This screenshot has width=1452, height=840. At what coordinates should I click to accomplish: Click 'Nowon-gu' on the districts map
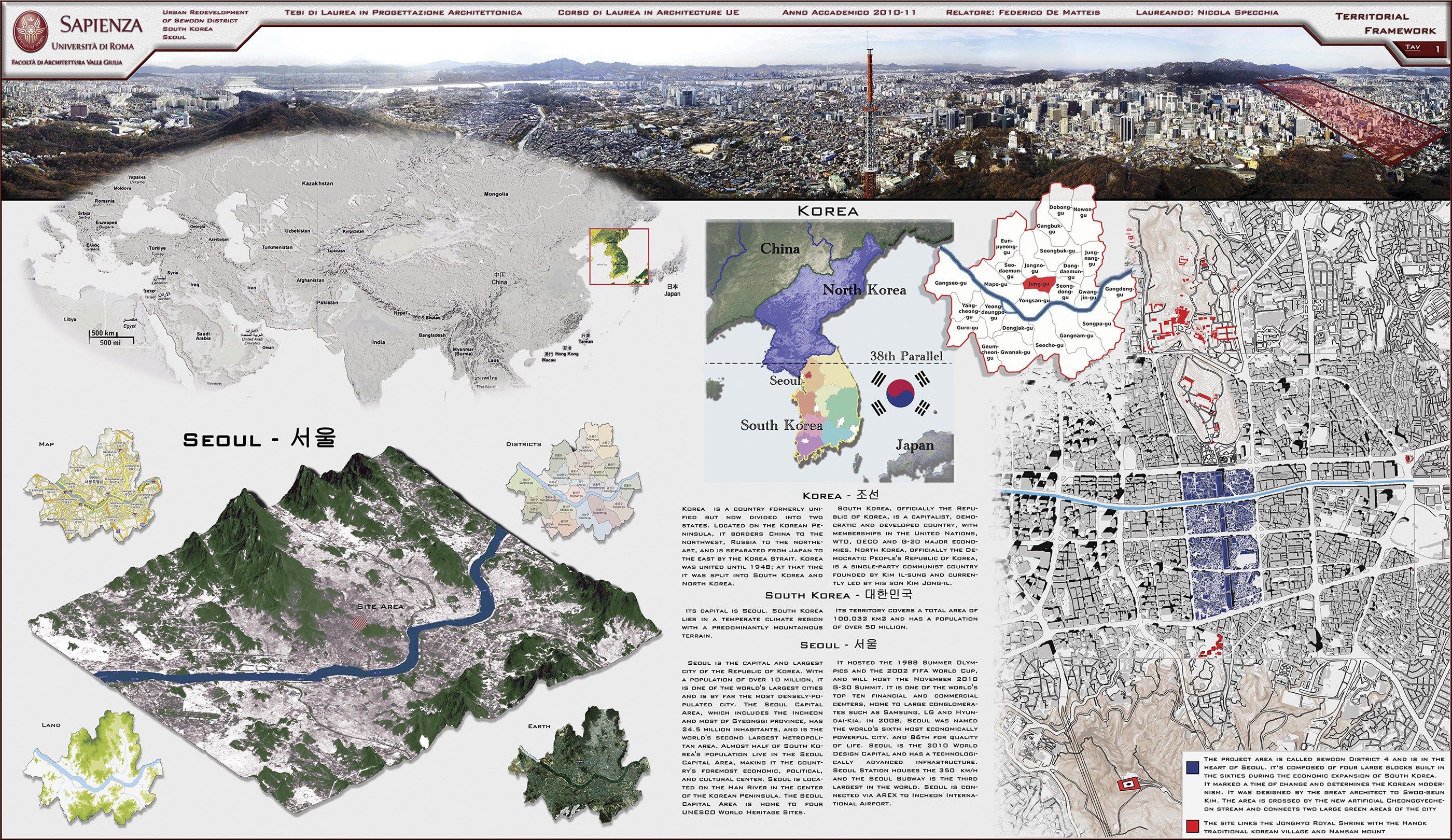[1083, 212]
